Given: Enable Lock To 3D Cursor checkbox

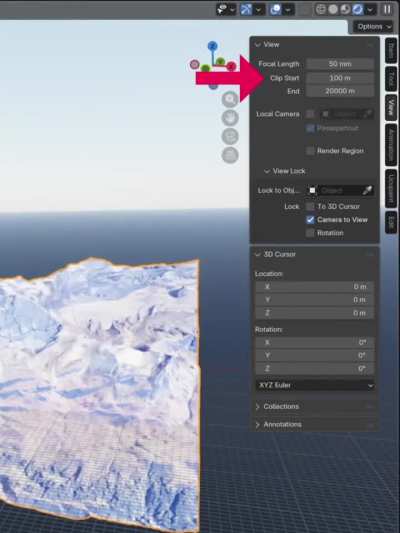Looking at the screenshot, I should coord(310,206).
